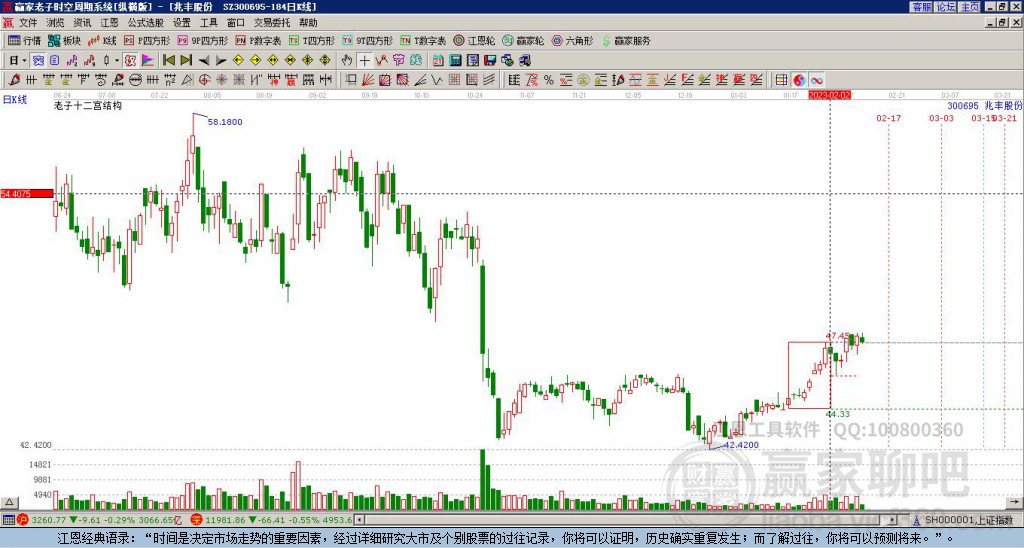Toggle the crosshair cursor button
The width and height of the screenshot is (1024, 548).
coord(365,60)
